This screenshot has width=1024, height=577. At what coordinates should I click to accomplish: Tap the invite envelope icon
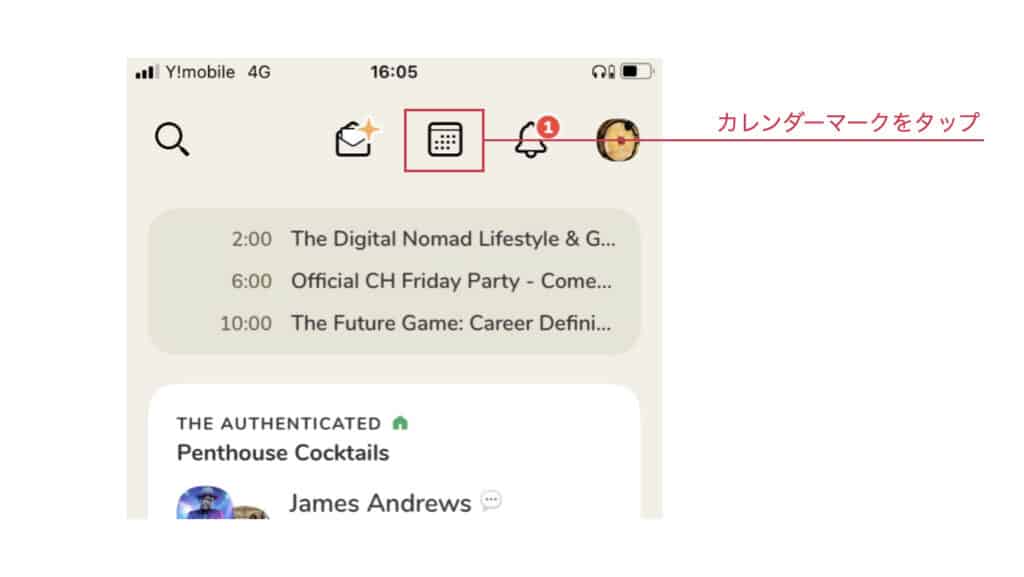(x=357, y=138)
